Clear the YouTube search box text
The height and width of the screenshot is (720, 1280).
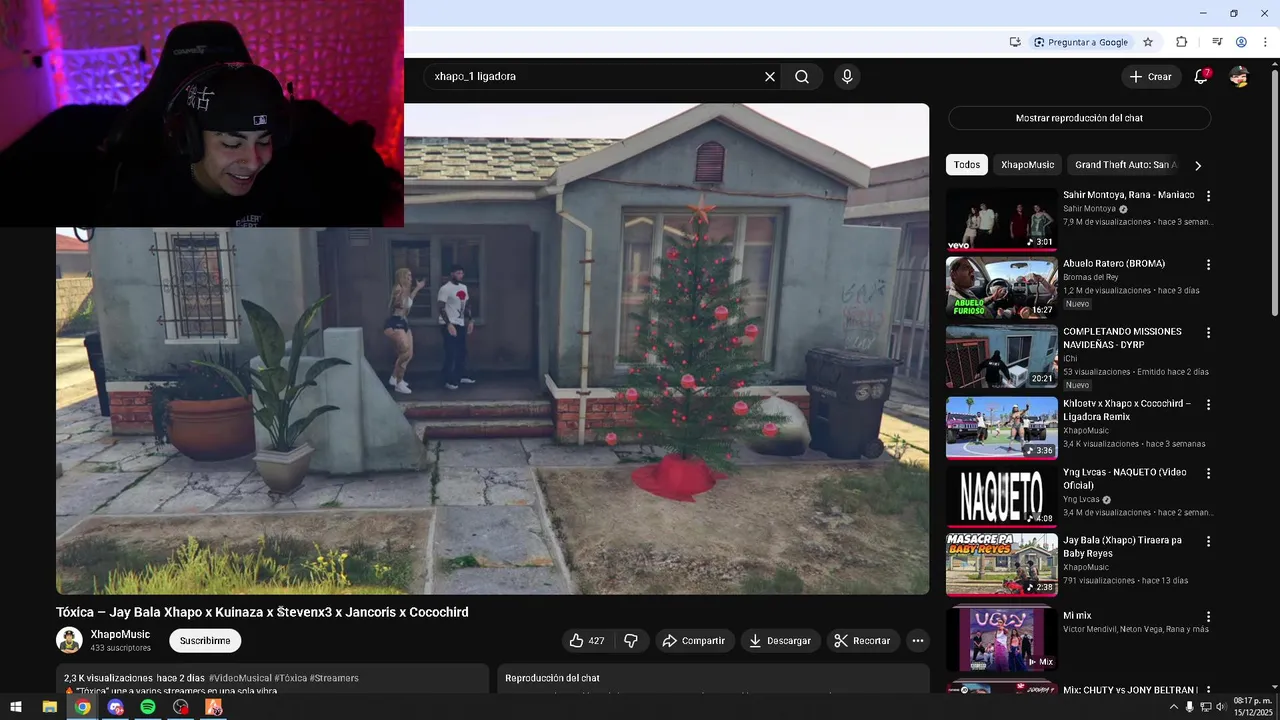tap(770, 76)
